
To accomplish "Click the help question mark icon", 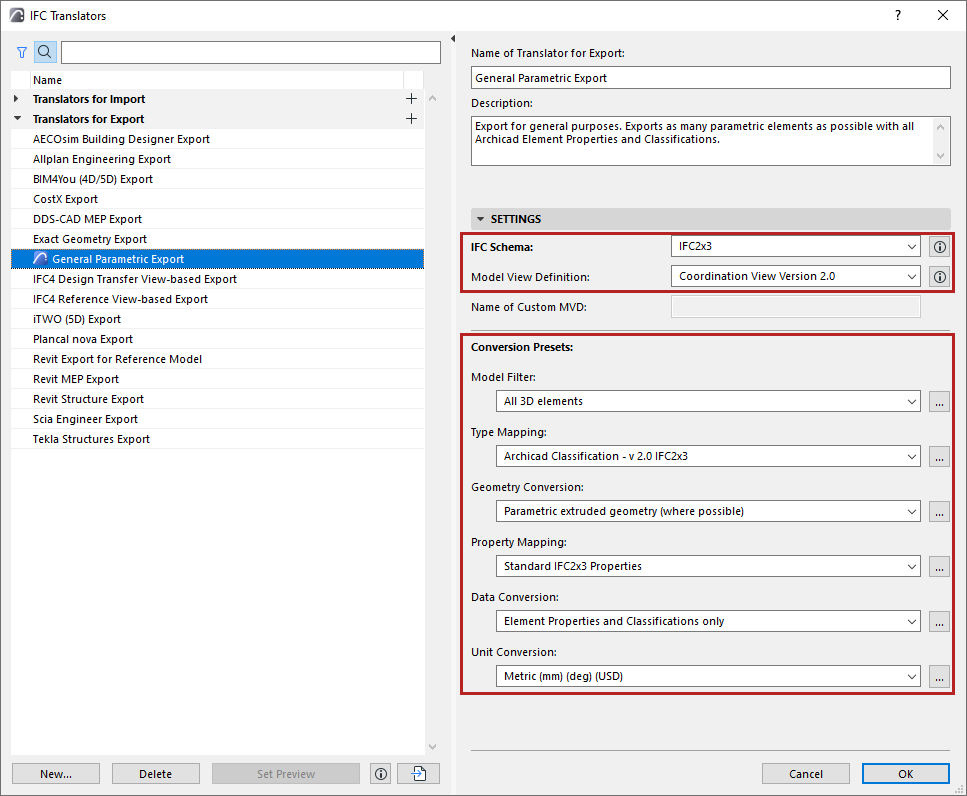I will pyautogui.click(x=898, y=15).
